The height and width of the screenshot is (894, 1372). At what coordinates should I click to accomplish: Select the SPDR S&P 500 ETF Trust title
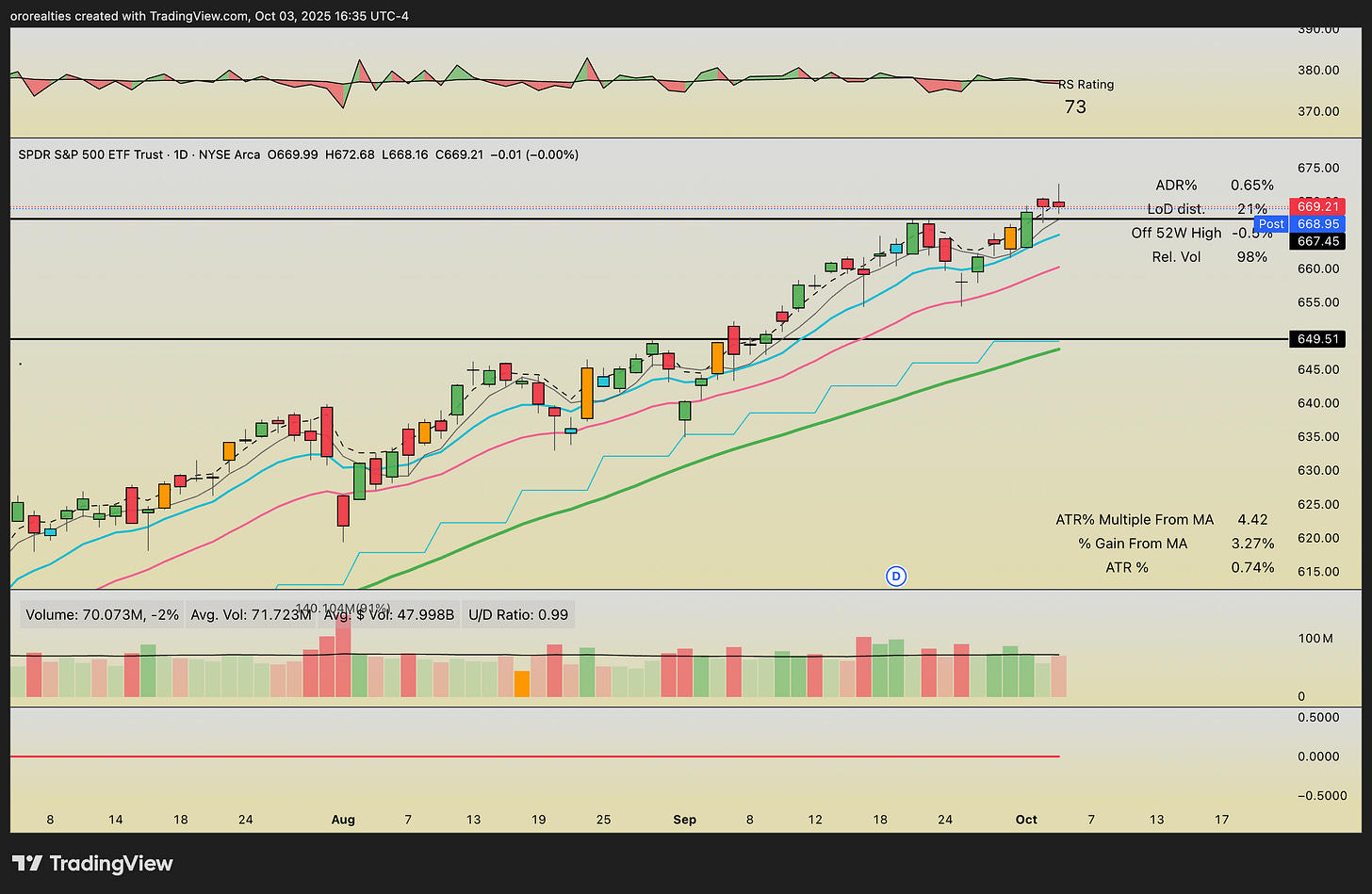point(90,154)
